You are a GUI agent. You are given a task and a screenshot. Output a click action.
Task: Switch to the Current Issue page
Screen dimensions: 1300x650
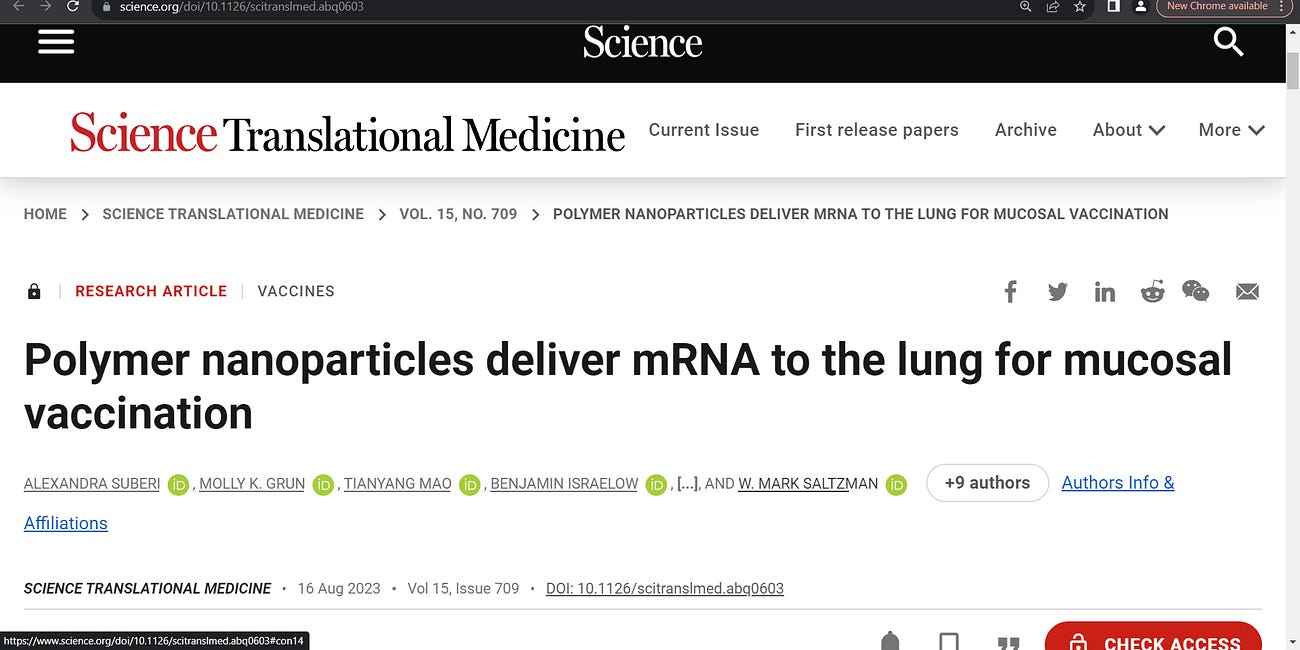pyautogui.click(x=704, y=130)
